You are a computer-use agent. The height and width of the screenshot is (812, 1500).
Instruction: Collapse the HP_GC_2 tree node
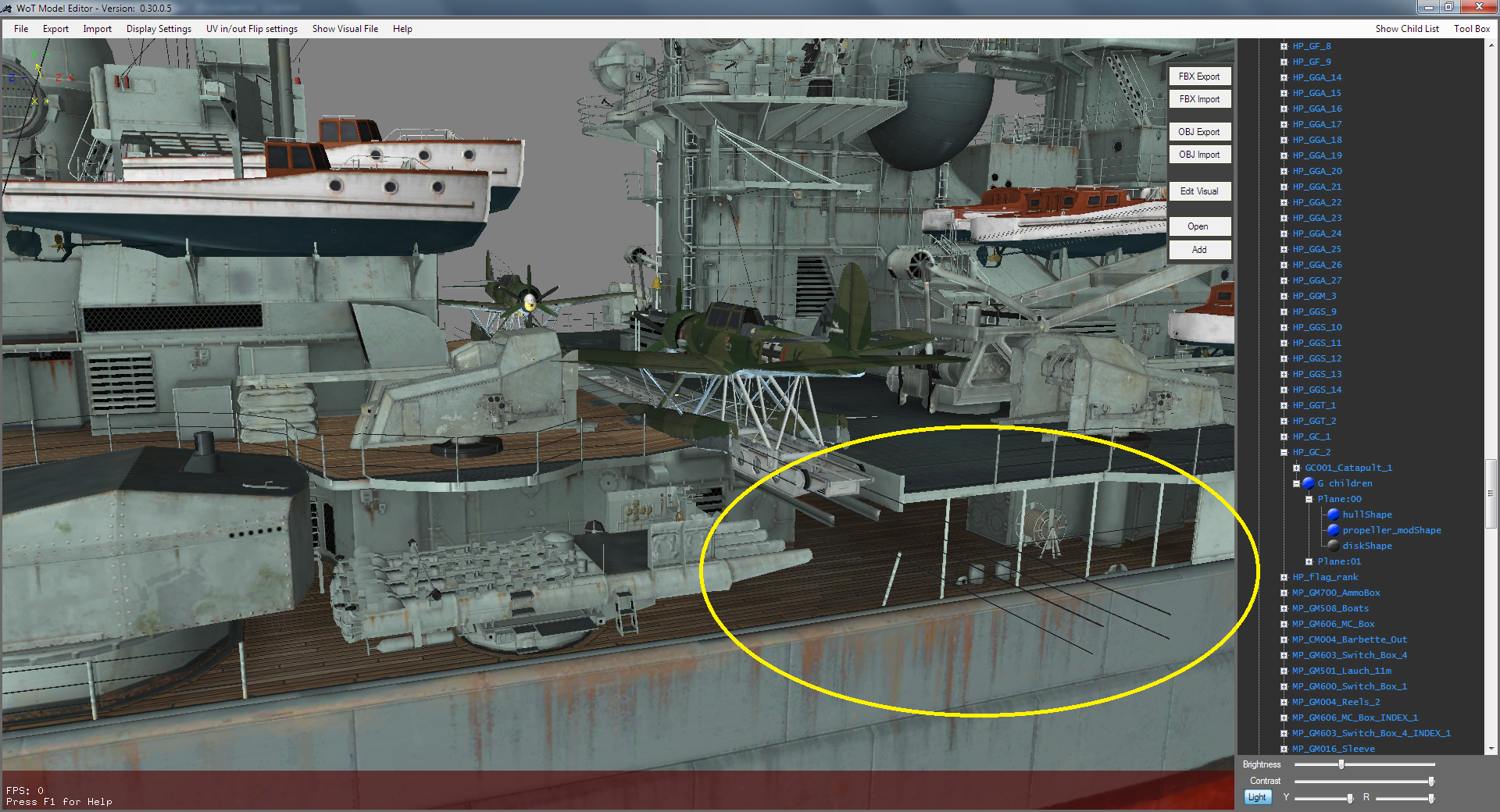pyautogui.click(x=1284, y=452)
